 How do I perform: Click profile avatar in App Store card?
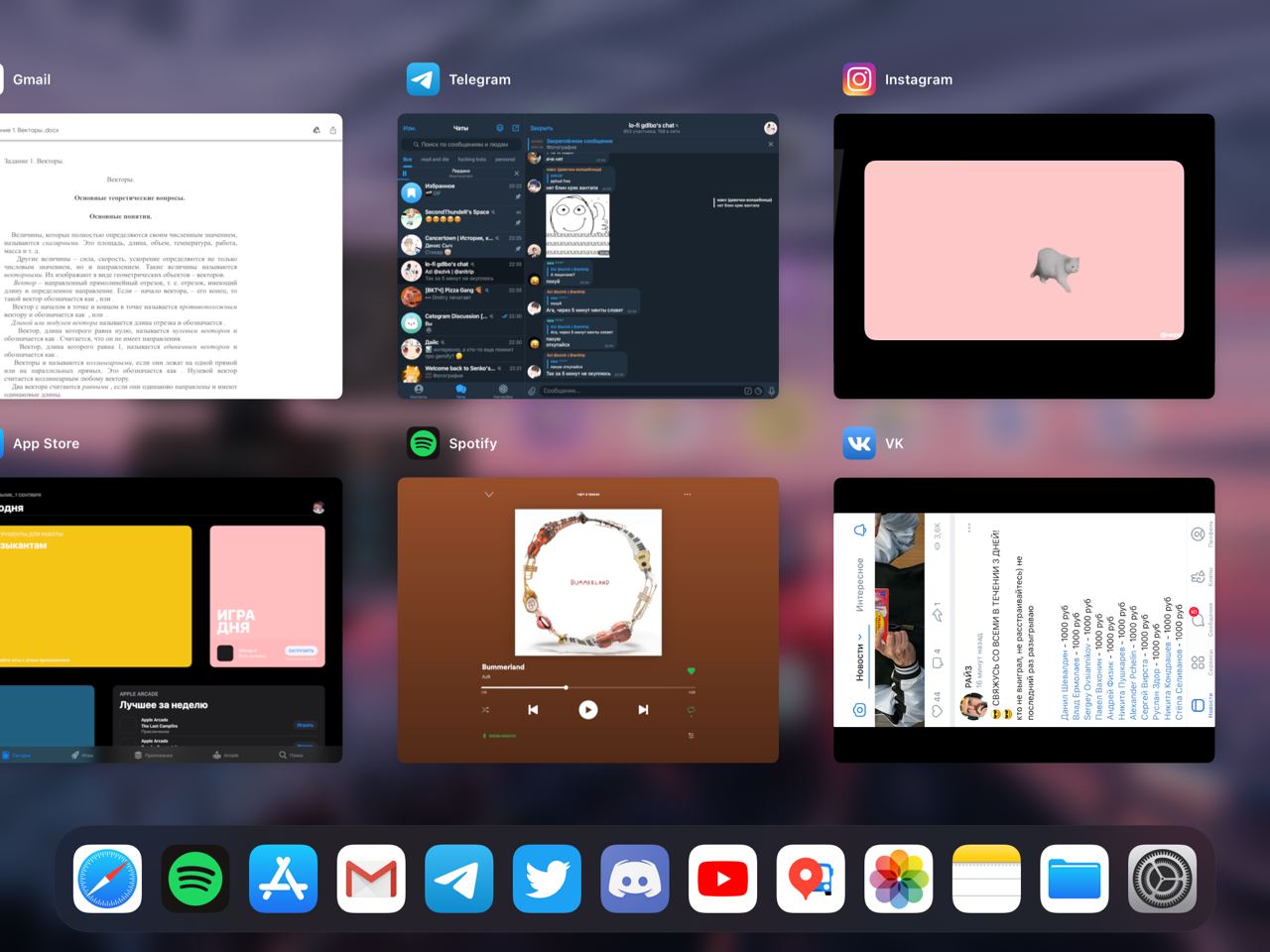tap(318, 507)
